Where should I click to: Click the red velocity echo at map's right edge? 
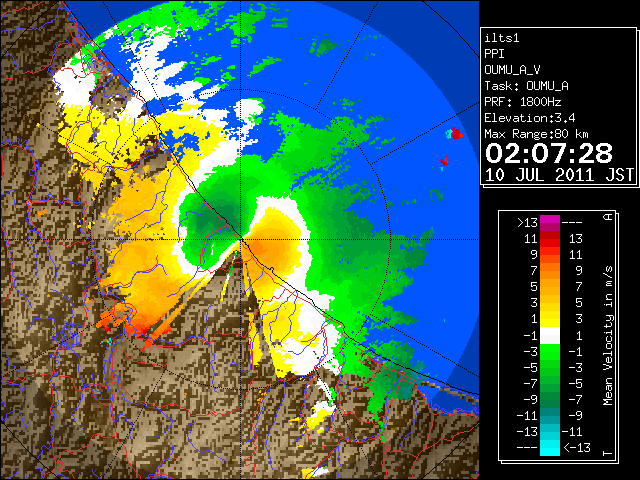tap(456, 133)
